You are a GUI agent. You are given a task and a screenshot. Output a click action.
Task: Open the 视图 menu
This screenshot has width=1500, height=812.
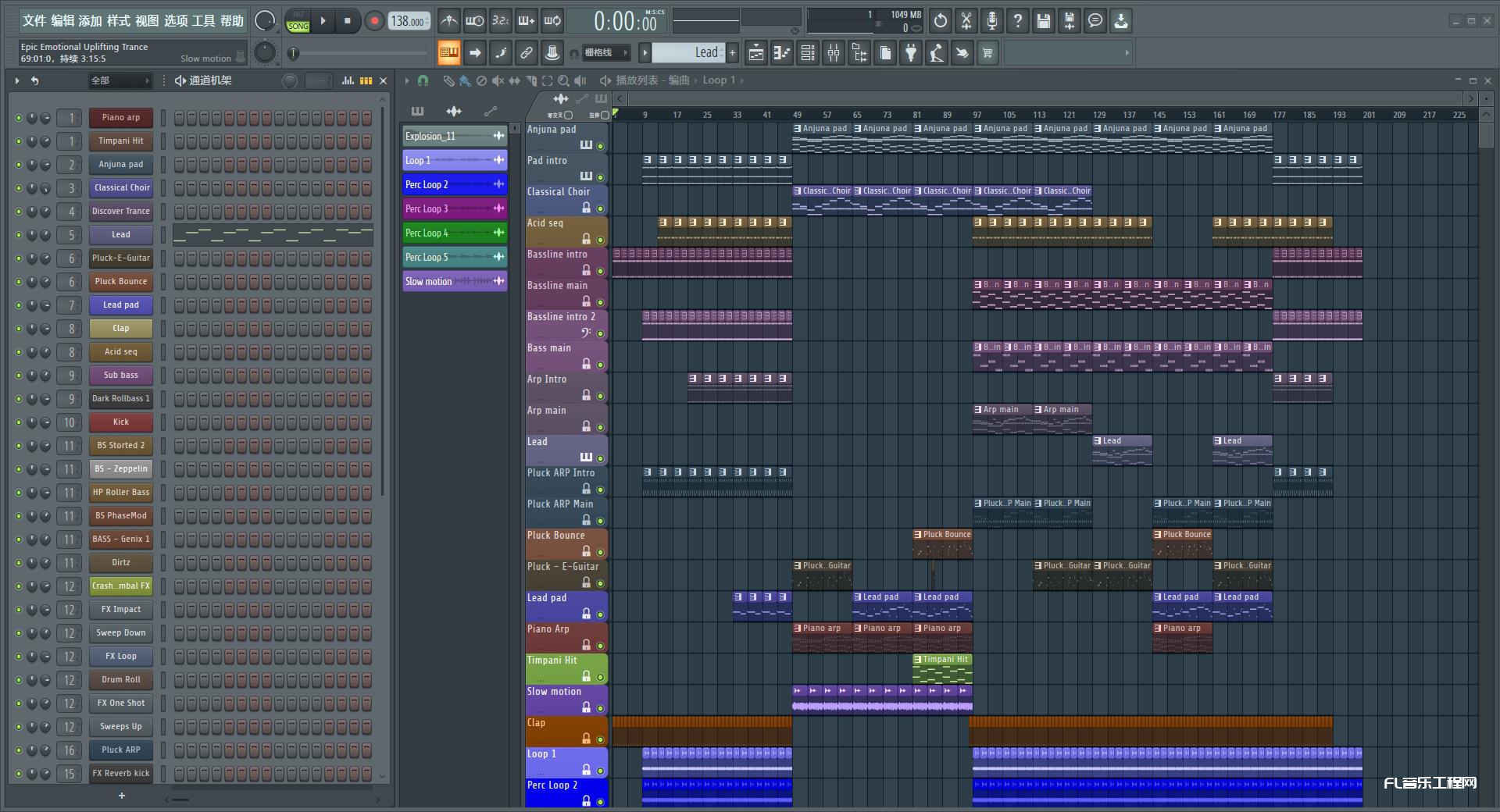[x=147, y=21]
